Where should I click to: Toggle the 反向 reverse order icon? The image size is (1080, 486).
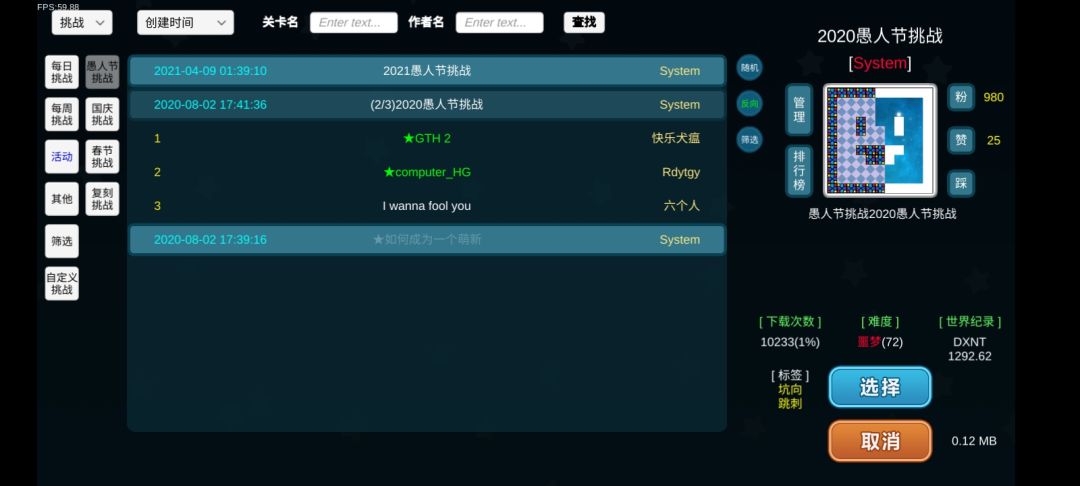(x=749, y=104)
